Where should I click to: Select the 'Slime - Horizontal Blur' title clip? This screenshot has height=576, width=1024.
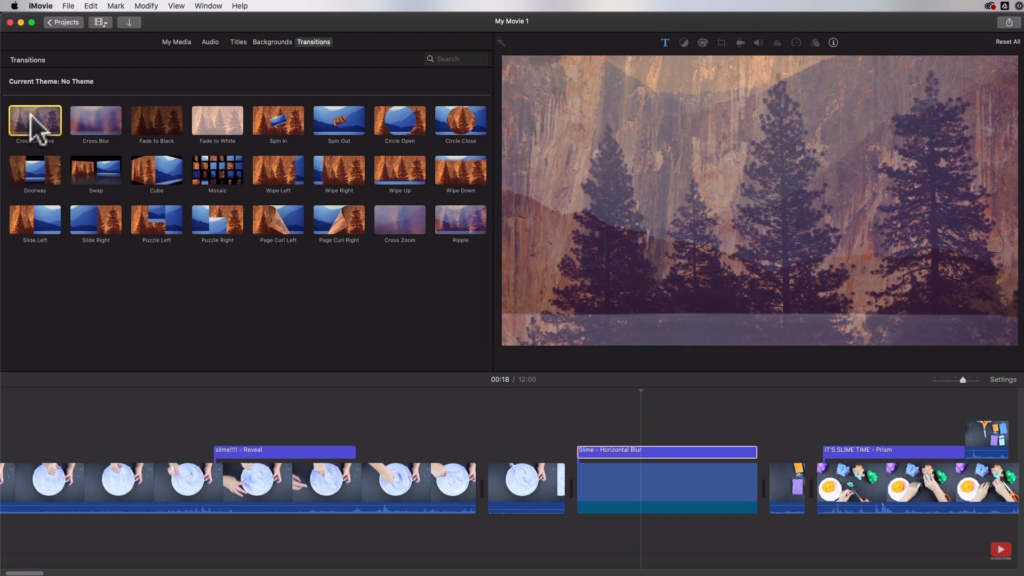(667, 451)
